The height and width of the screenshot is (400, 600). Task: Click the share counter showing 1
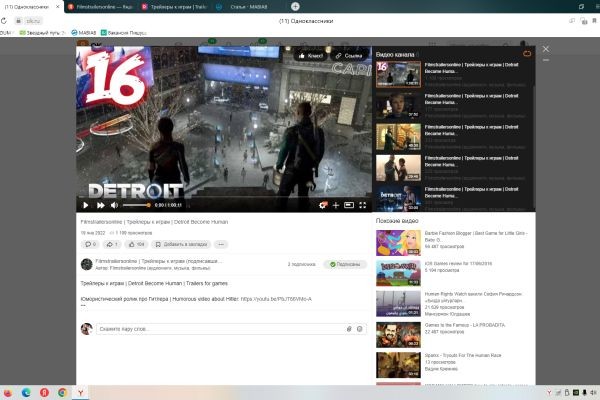click(112, 244)
